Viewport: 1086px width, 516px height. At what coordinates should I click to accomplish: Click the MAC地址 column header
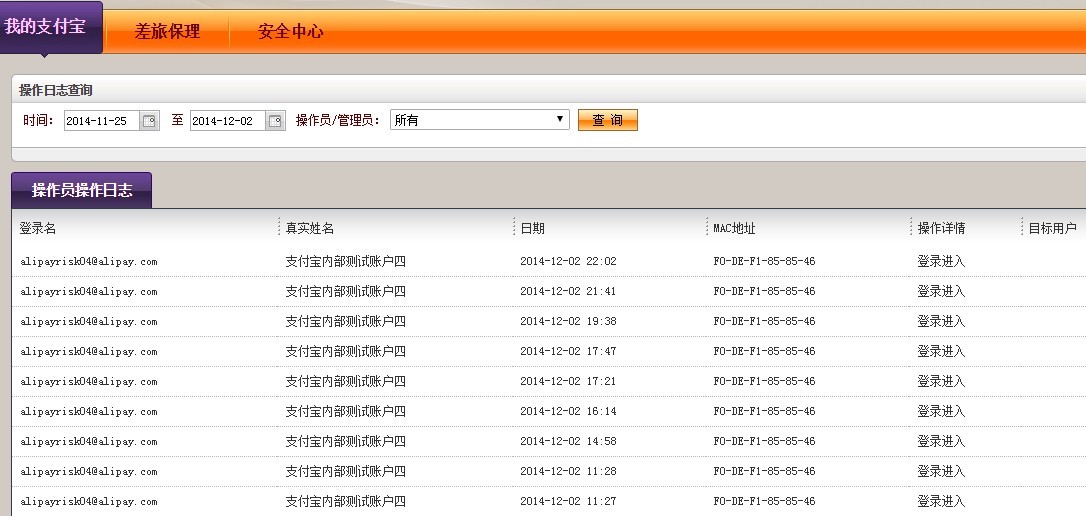pos(734,228)
